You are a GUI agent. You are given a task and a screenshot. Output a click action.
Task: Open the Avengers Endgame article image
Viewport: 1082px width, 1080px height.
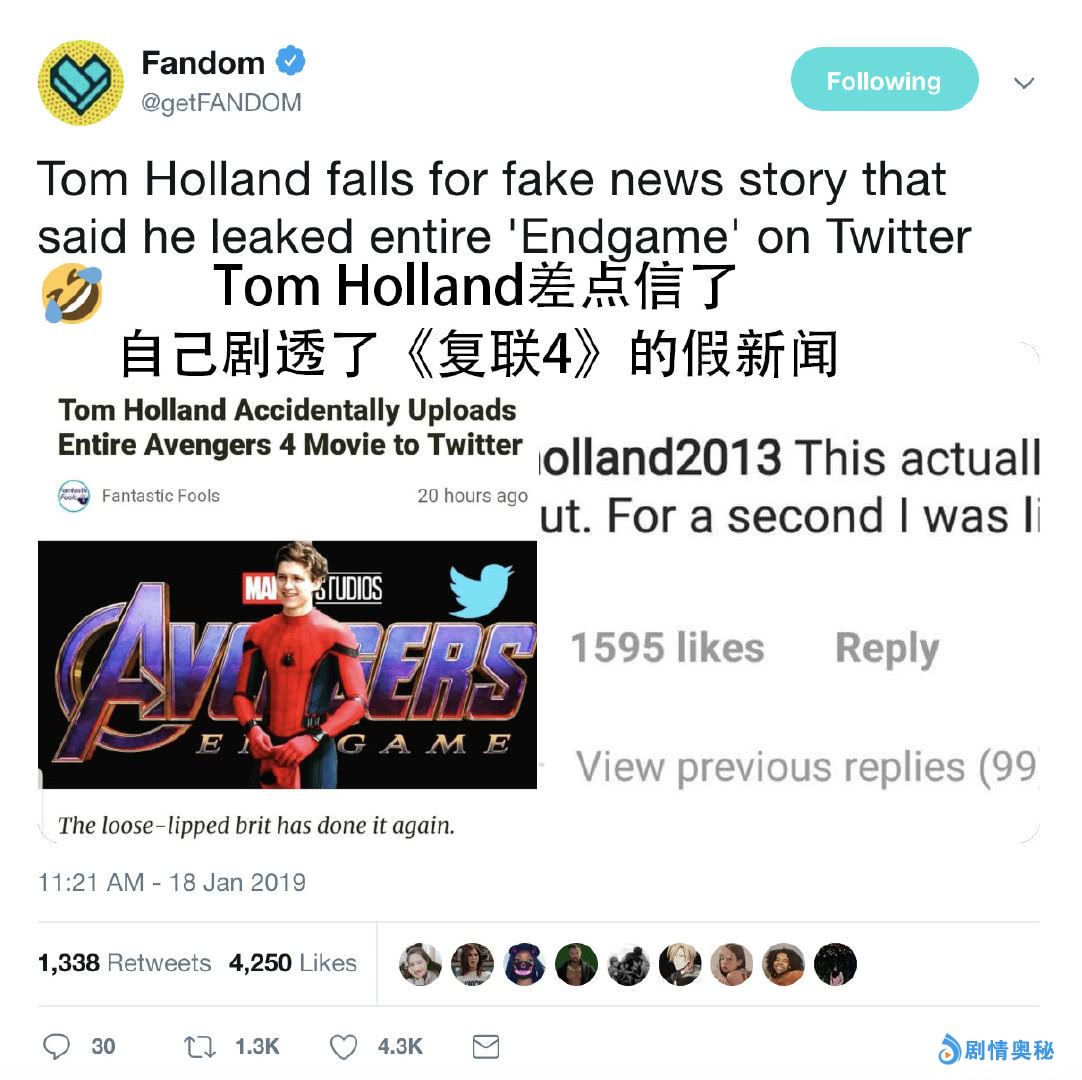coord(287,665)
